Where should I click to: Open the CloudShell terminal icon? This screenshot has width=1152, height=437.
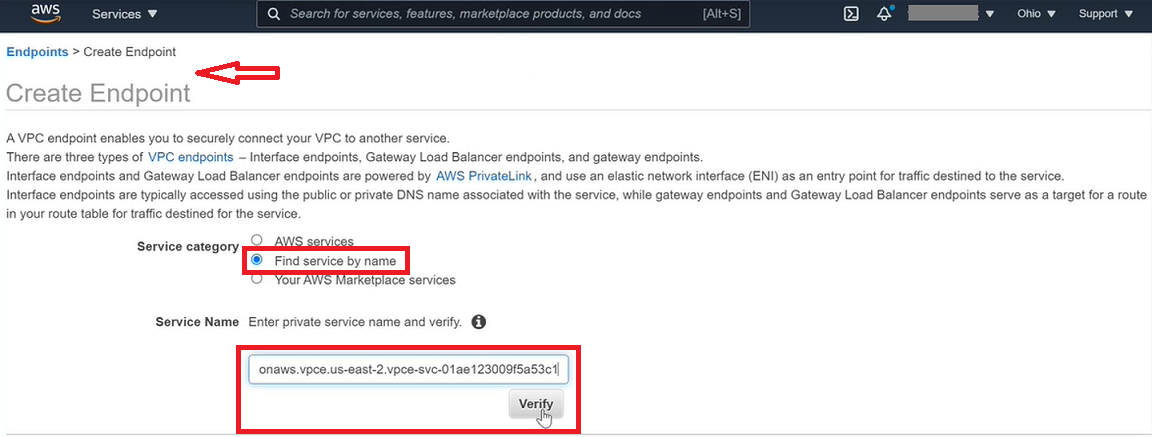[x=851, y=14]
